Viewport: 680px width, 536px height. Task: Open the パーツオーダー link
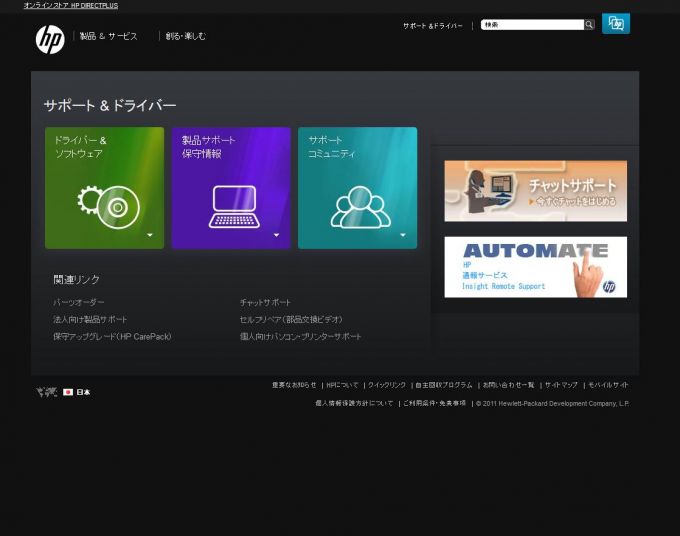(x=78, y=302)
